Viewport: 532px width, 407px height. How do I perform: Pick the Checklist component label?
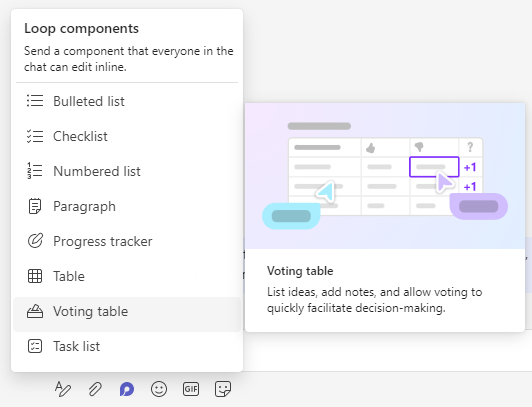coord(80,136)
